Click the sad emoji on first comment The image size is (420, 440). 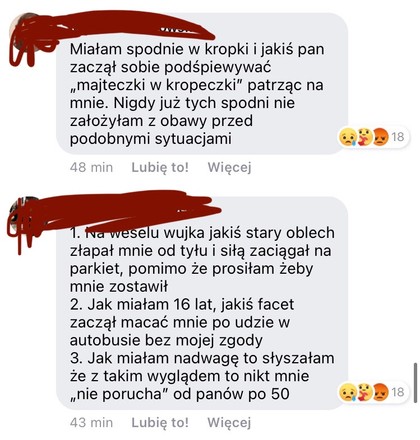pyautogui.click(x=348, y=137)
